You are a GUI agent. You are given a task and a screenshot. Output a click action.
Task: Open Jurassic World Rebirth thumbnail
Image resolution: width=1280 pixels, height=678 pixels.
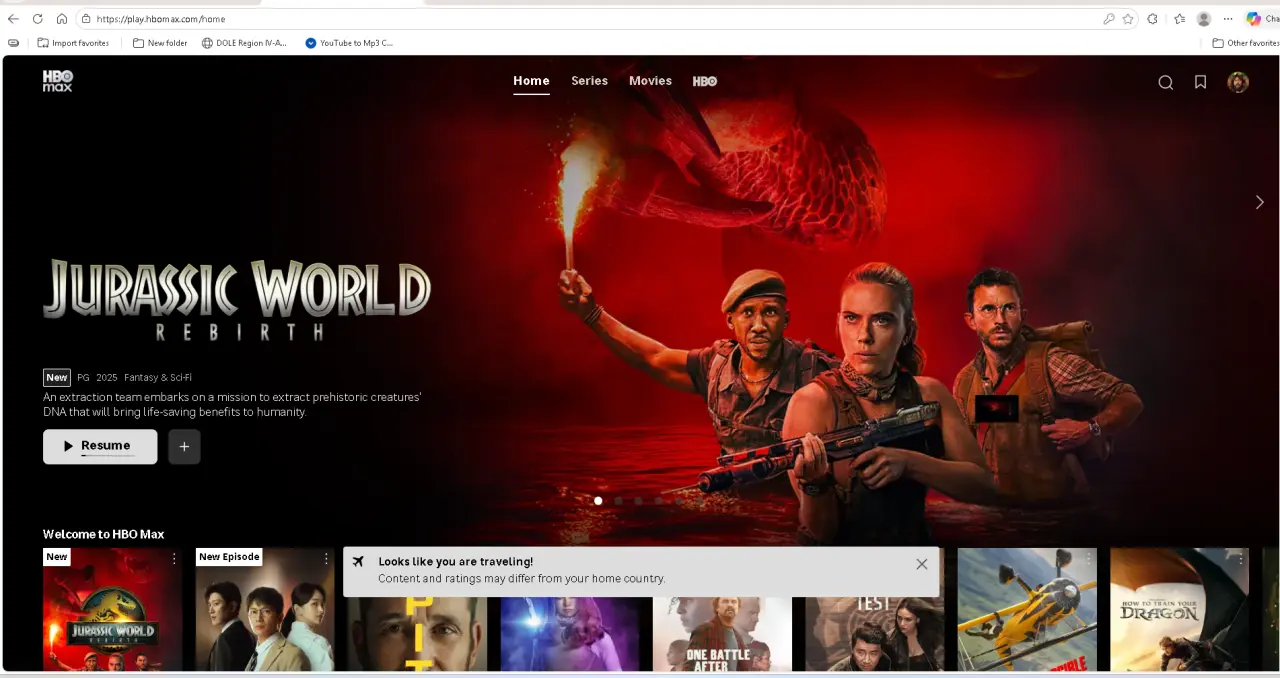tap(112, 609)
